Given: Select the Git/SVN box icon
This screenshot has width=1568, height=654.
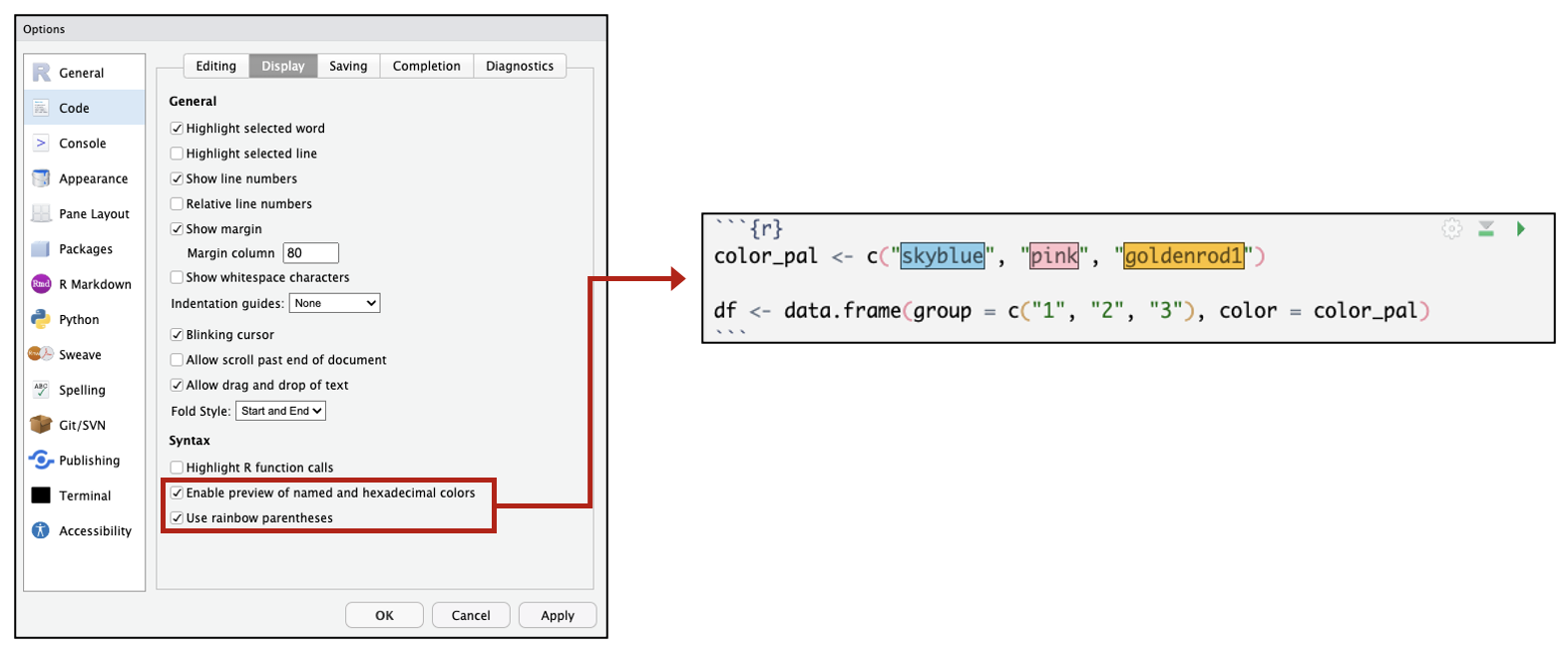Looking at the screenshot, I should [x=41, y=425].
